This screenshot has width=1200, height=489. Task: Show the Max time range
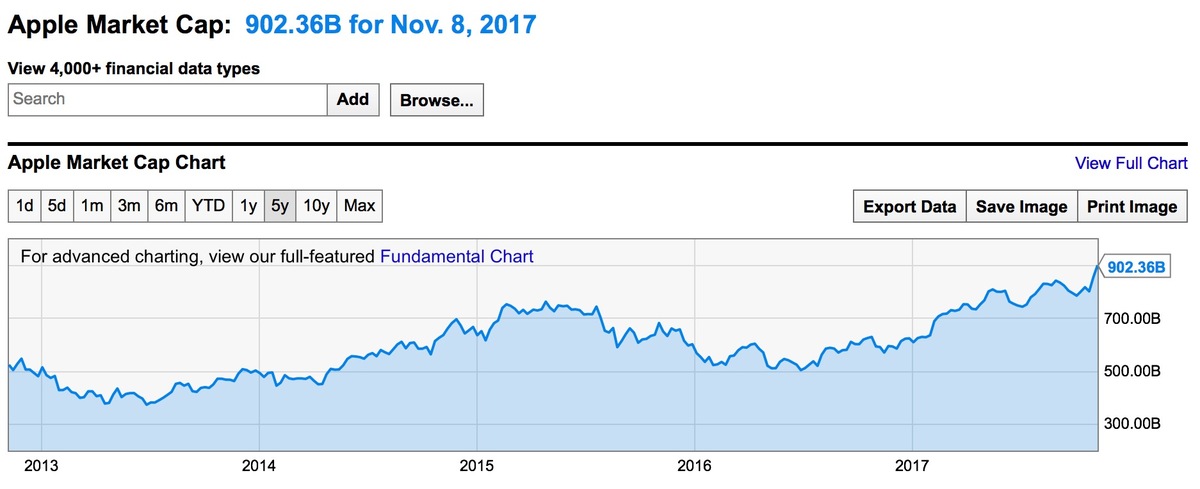(x=359, y=206)
